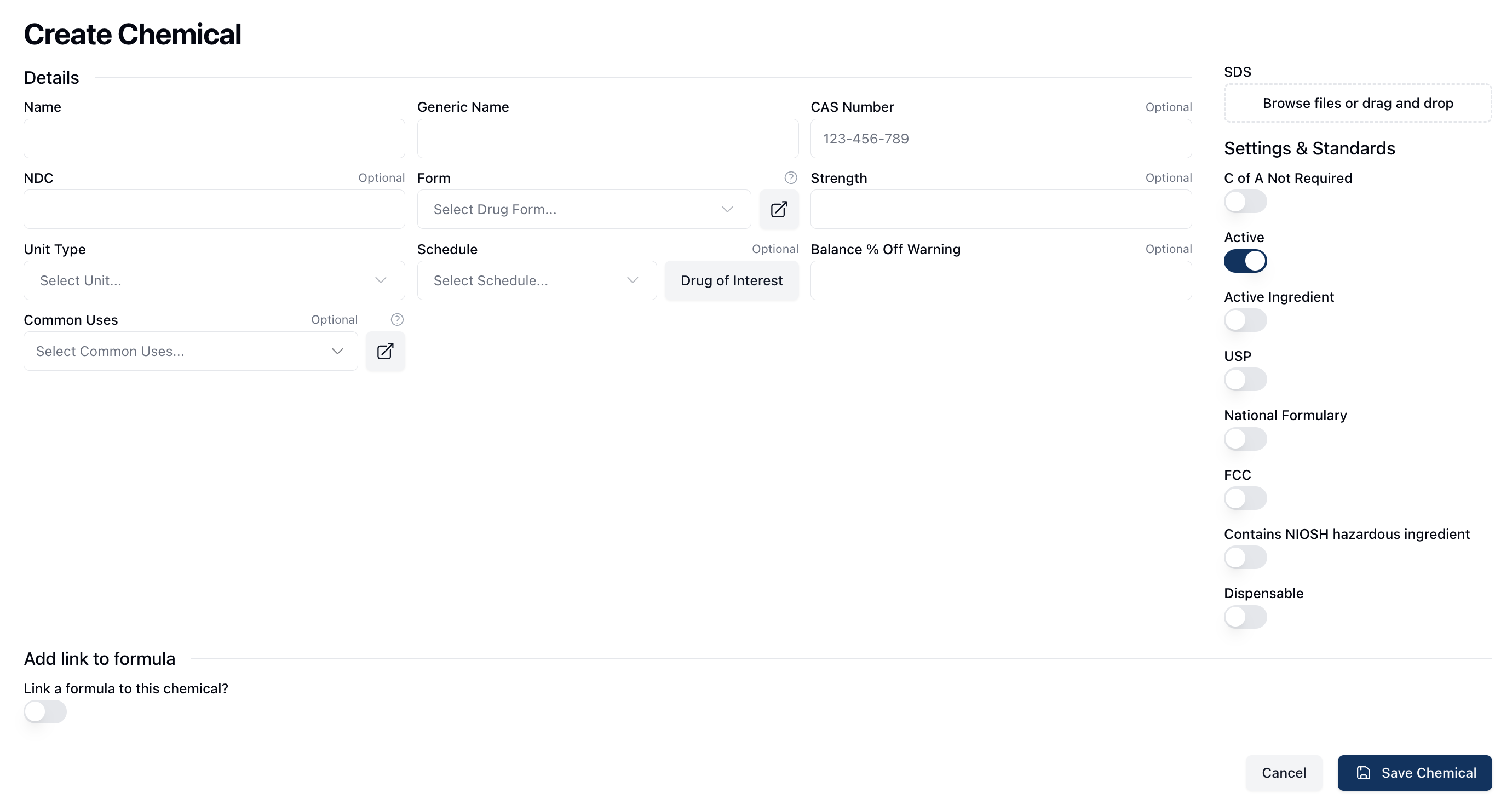The width and height of the screenshot is (1512, 810).
Task: Enable the C of A Not Required toggle
Action: [1245, 202]
